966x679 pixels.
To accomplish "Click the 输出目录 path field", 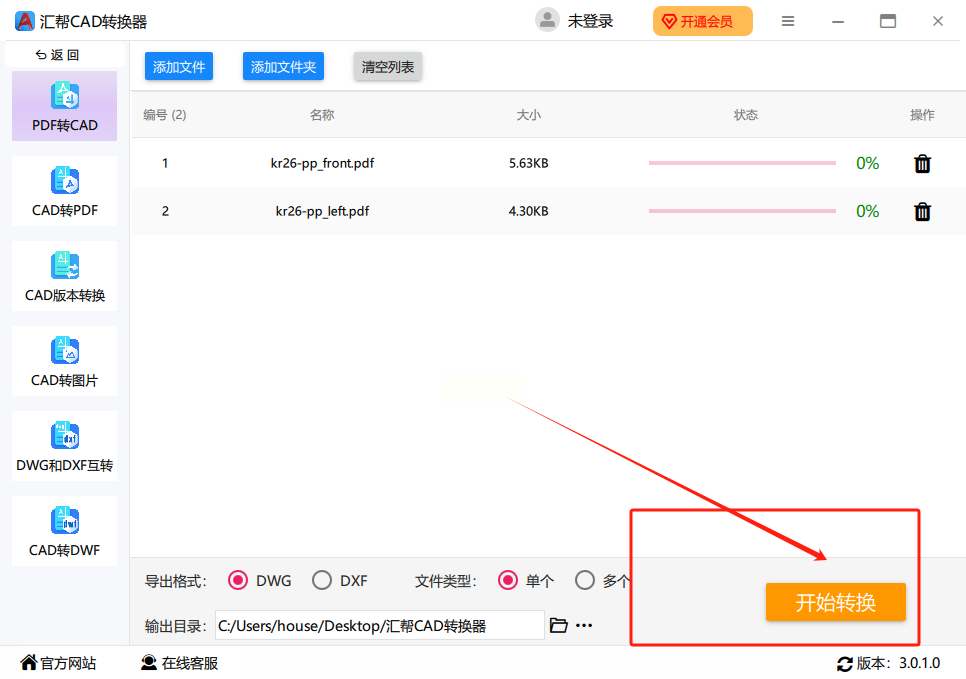I will [x=380, y=625].
